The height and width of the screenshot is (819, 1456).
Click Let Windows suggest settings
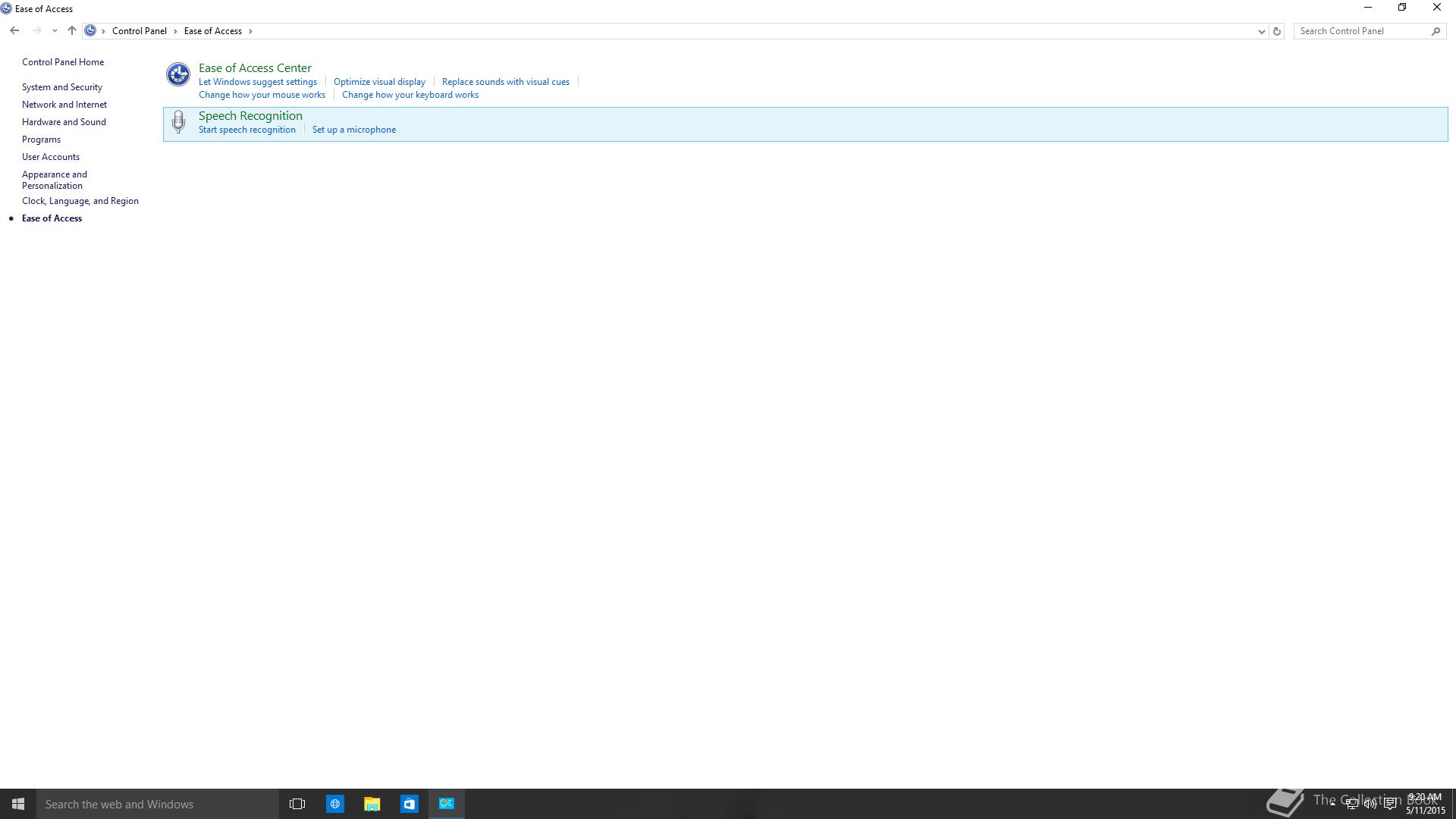[258, 82]
